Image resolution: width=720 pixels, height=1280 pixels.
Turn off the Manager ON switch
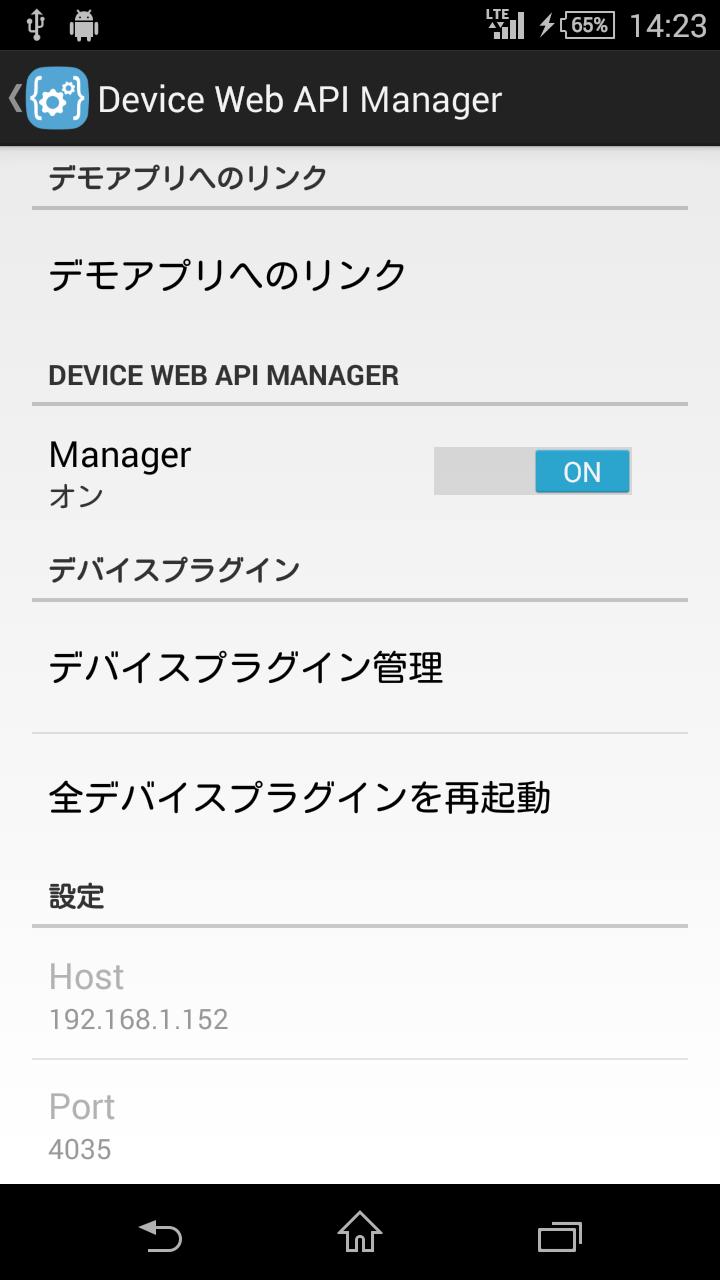pos(532,471)
